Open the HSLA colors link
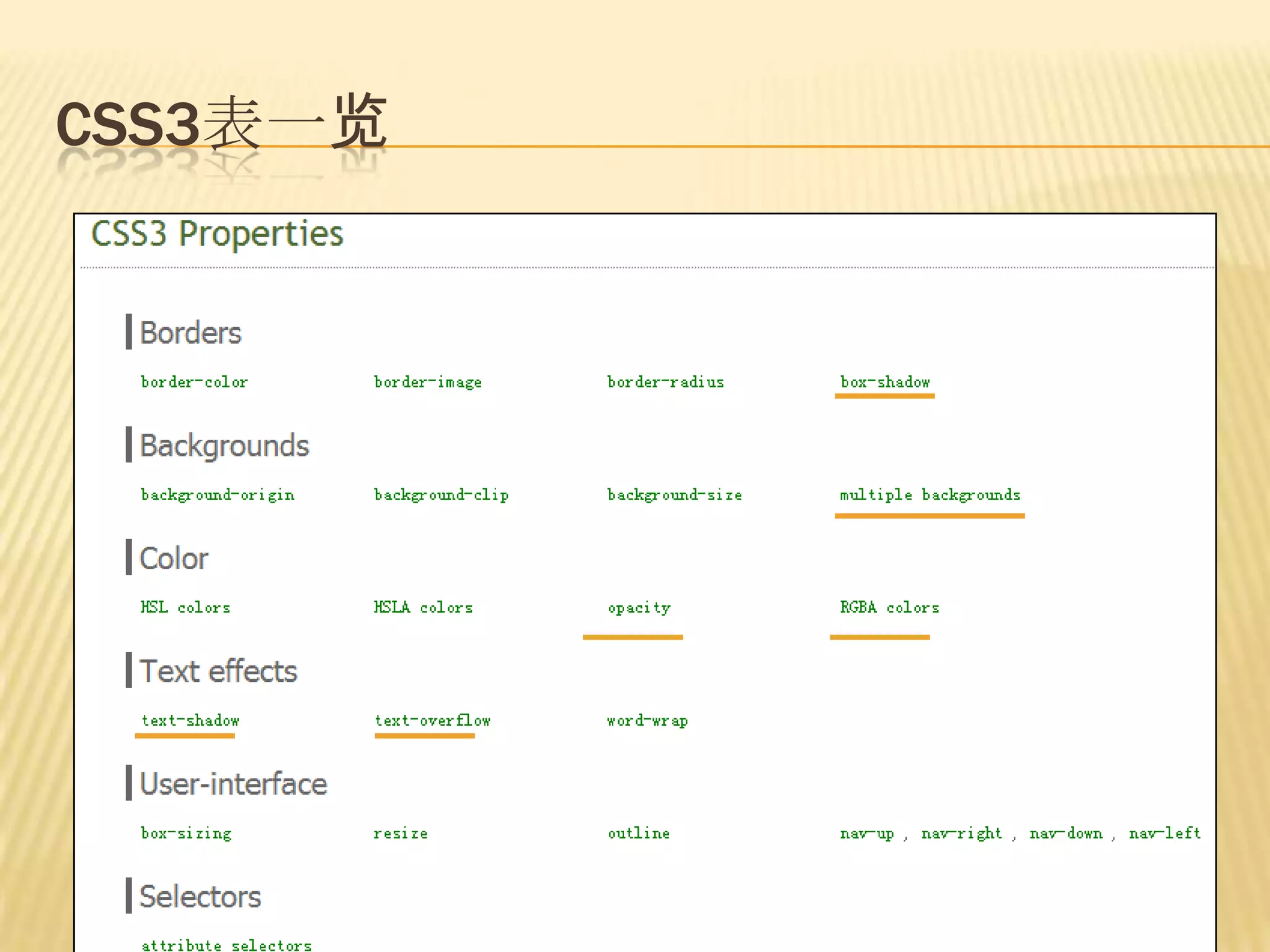This screenshot has height=952, width=1270. point(424,607)
